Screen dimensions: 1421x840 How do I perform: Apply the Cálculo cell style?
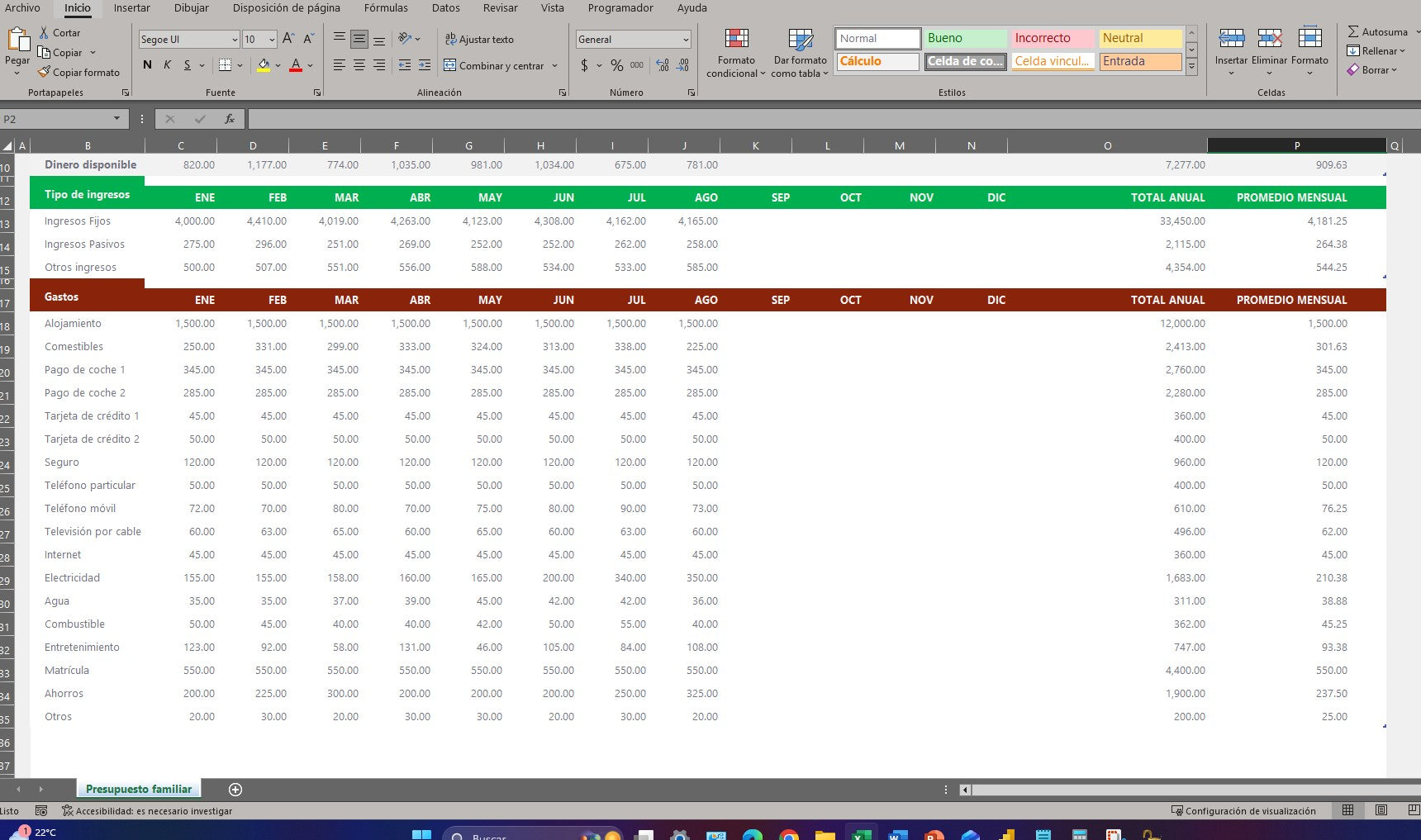coord(877,61)
